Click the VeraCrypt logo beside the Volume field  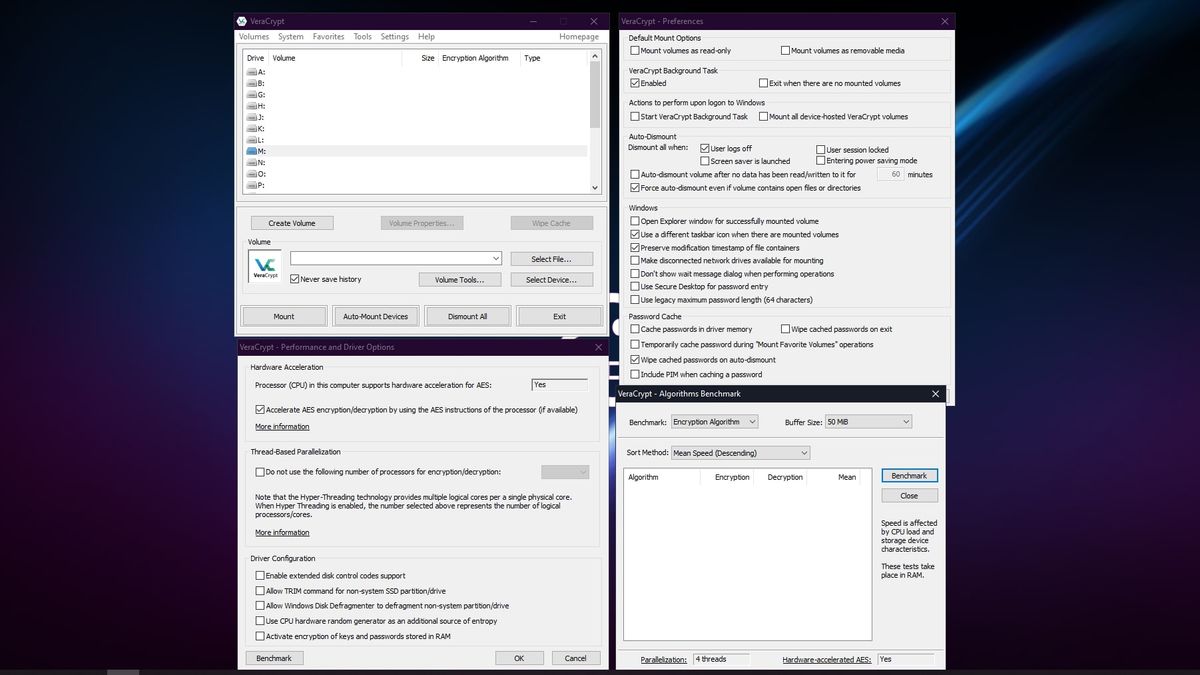tap(263, 266)
